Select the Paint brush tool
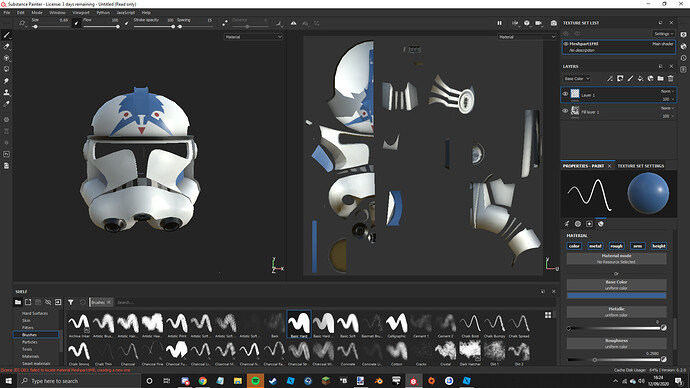This screenshot has width=690, height=388. (6, 35)
